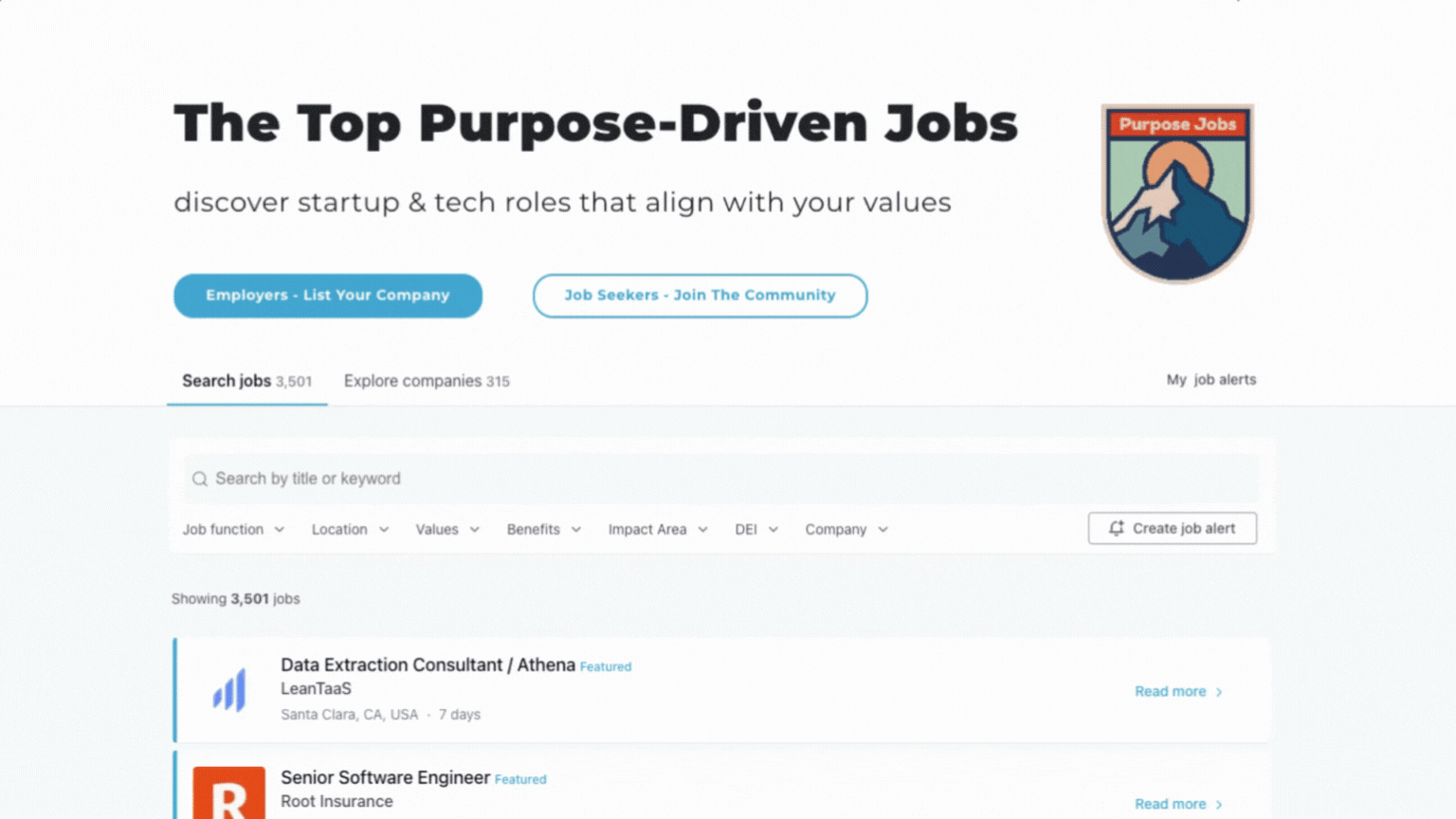This screenshot has height=819, width=1456.
Task: Click the arrow next to LeanTaaS Read more
Action: click(x=1219, y=692)
